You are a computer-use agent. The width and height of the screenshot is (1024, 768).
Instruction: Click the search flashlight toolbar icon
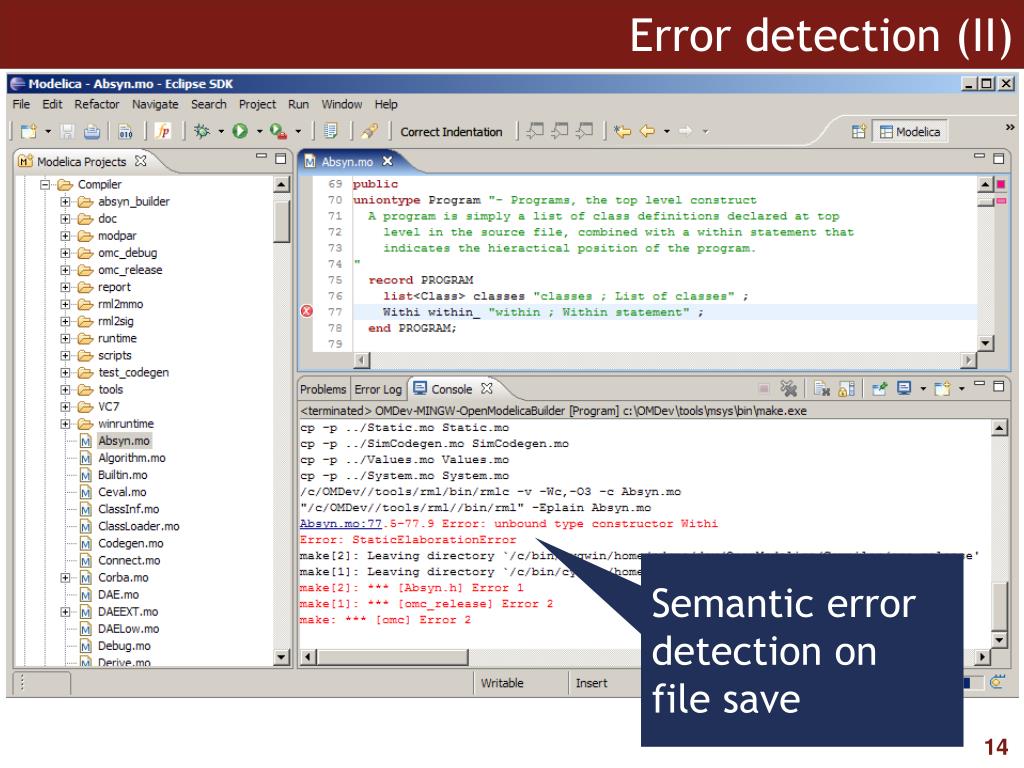(x=370, y=131)
